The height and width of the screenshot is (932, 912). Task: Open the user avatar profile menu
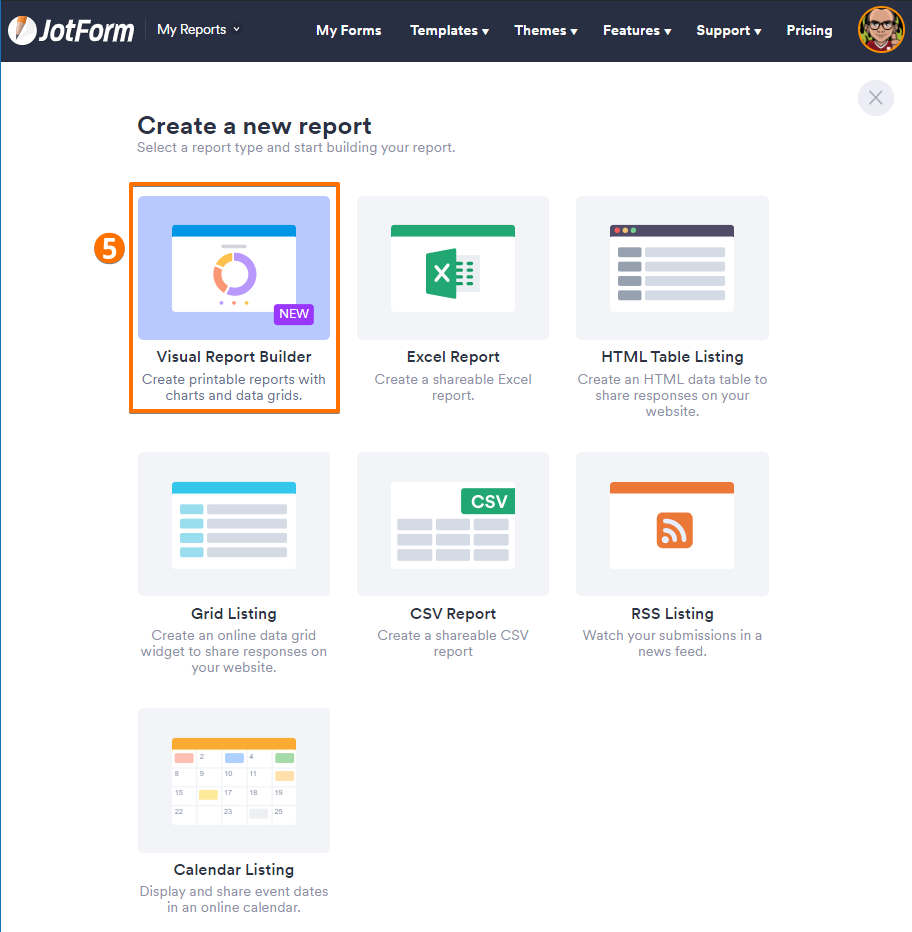[x=880, y=30]
